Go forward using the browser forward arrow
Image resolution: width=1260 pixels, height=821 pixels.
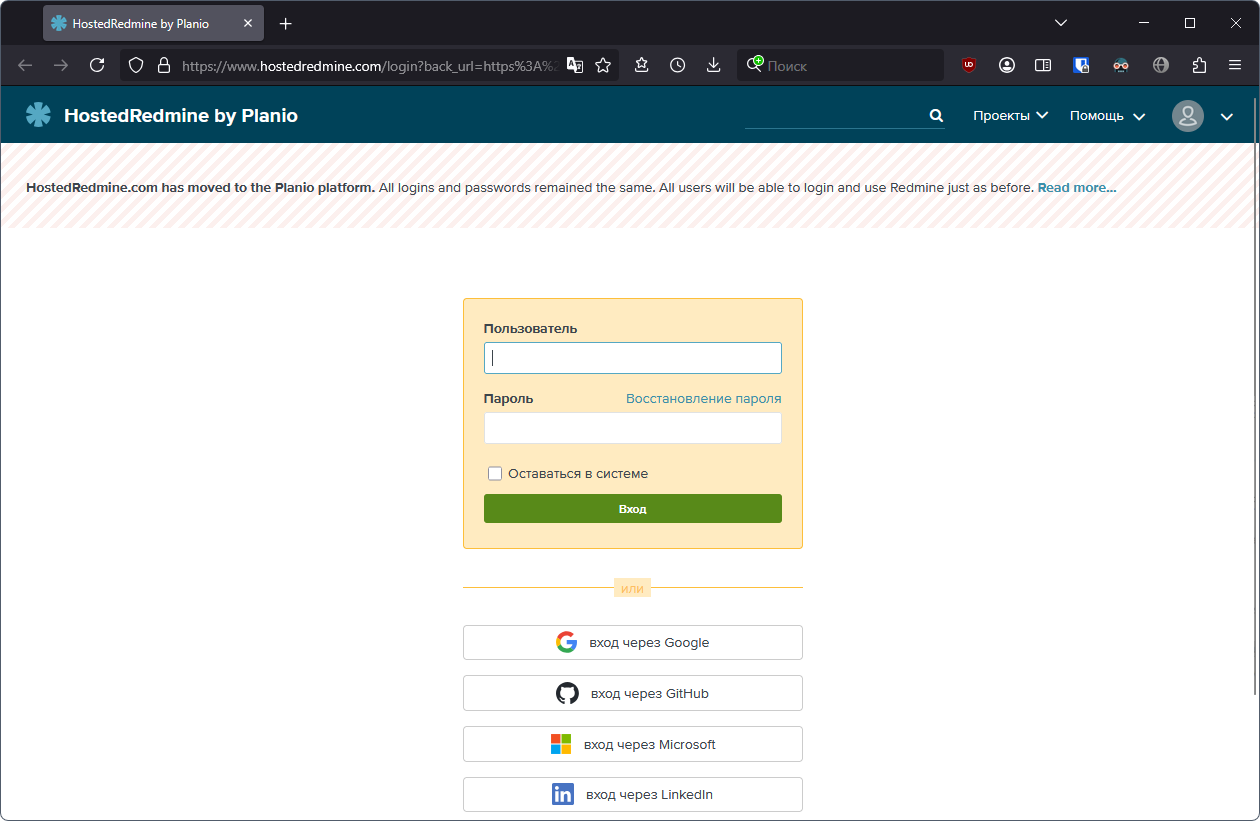click(61, 65)
